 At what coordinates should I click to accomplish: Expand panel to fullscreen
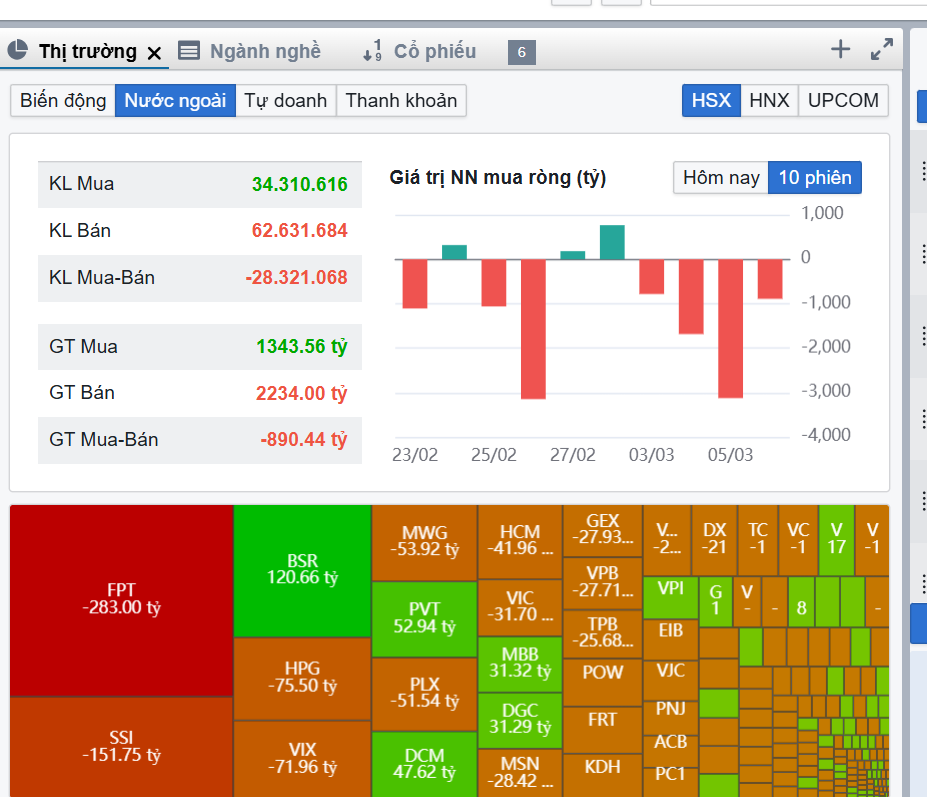(x=881, y=49)
